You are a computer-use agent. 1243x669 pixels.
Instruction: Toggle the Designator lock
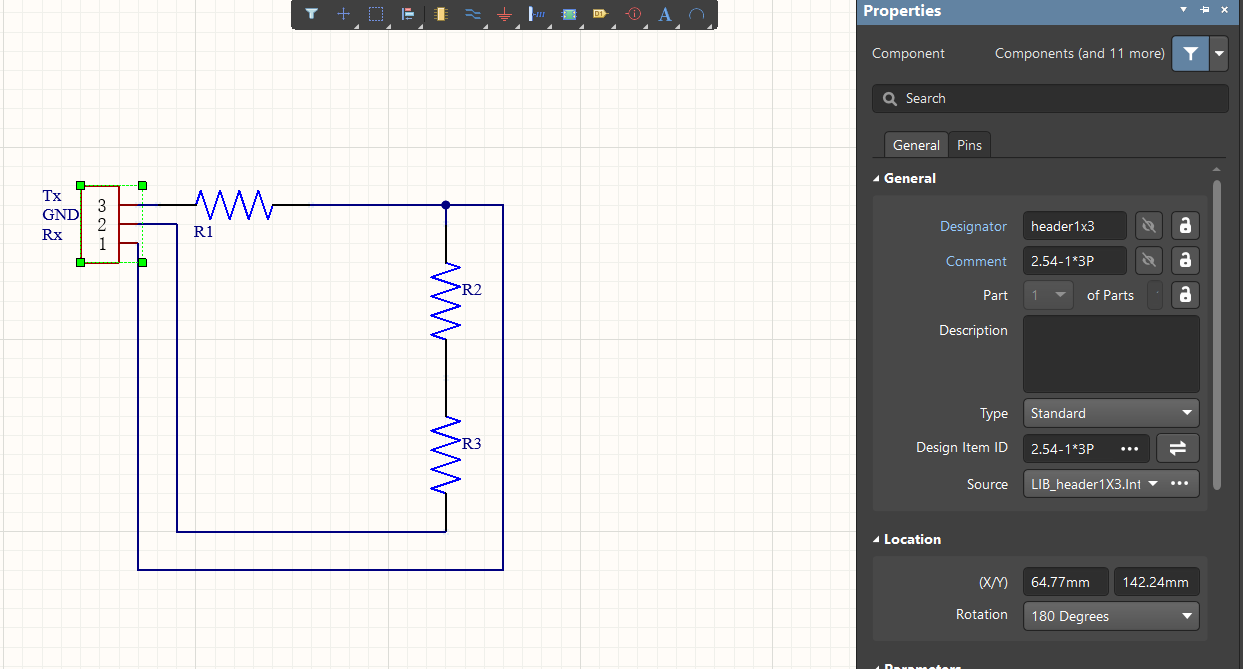pos(1185,226)
